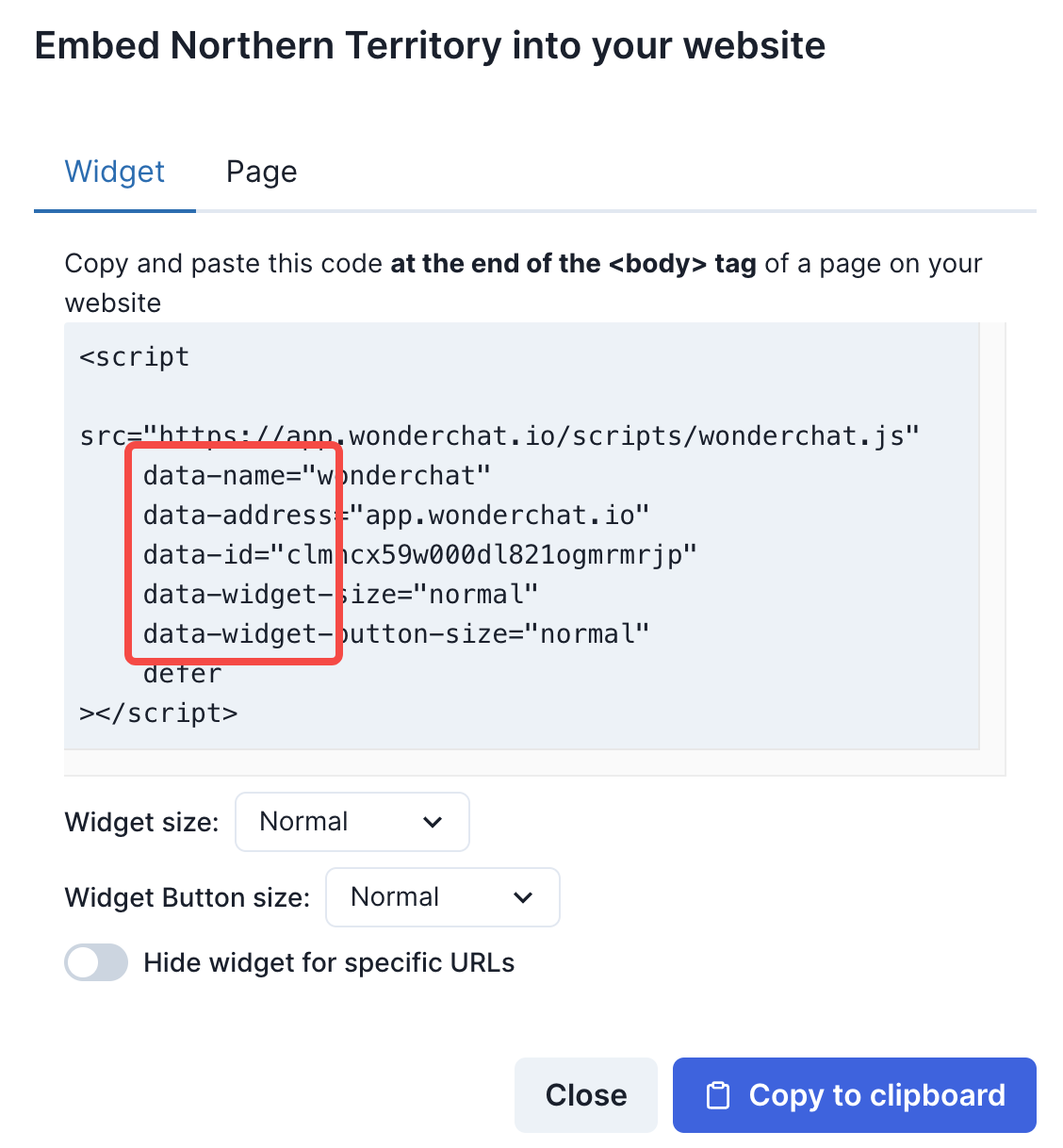Click the Widget size chevron arrow
The width and height of the screenshot is (1063, 1148).
point(433,822)
